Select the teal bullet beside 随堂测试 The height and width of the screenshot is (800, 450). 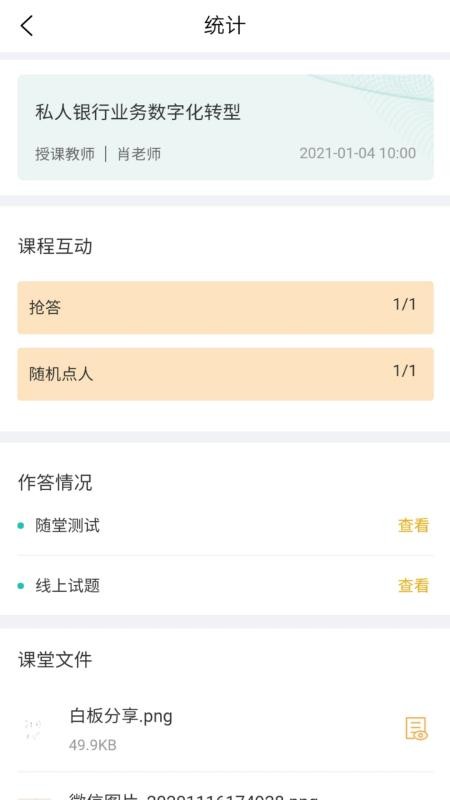(x=20, y=526)
